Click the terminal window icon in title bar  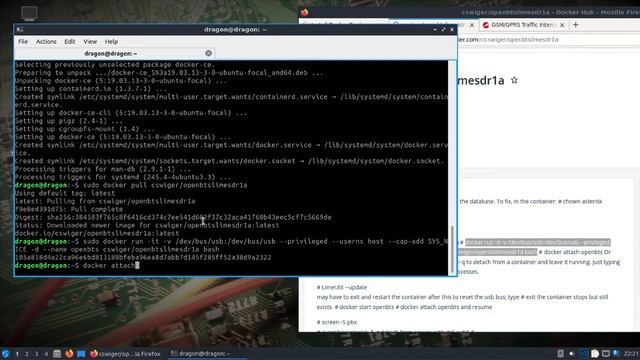[x=20, y=29]
